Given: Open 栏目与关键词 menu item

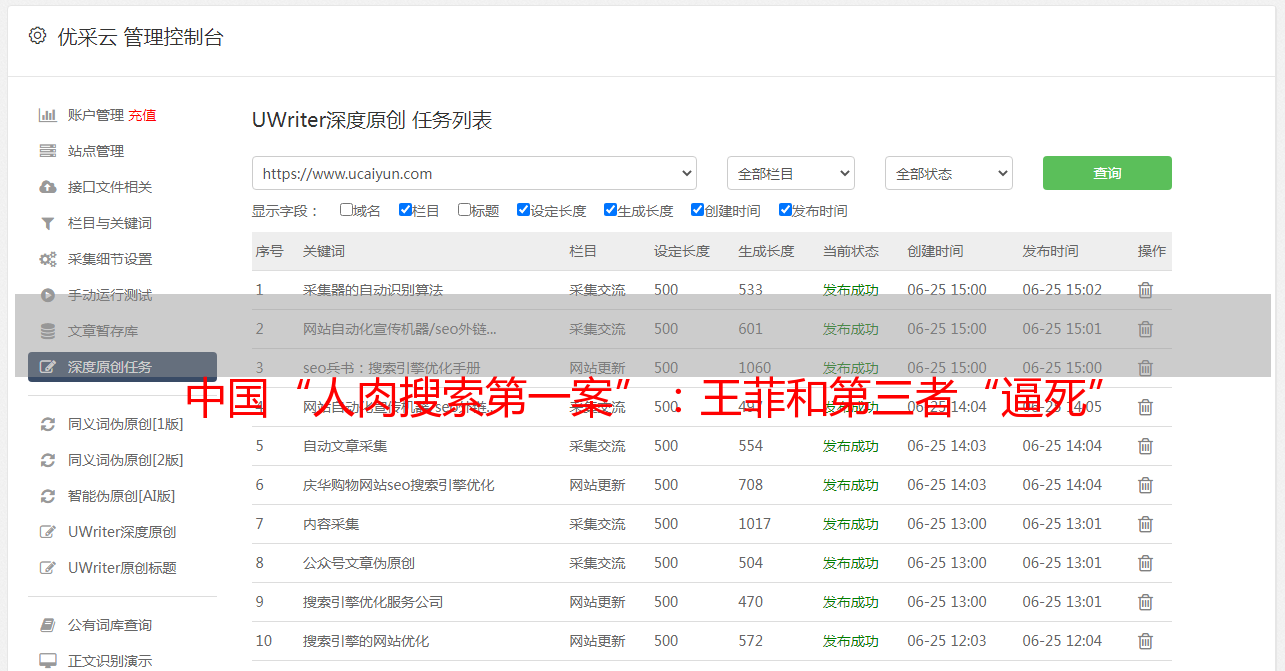Looking at the screenshot, I should point(110,223).
